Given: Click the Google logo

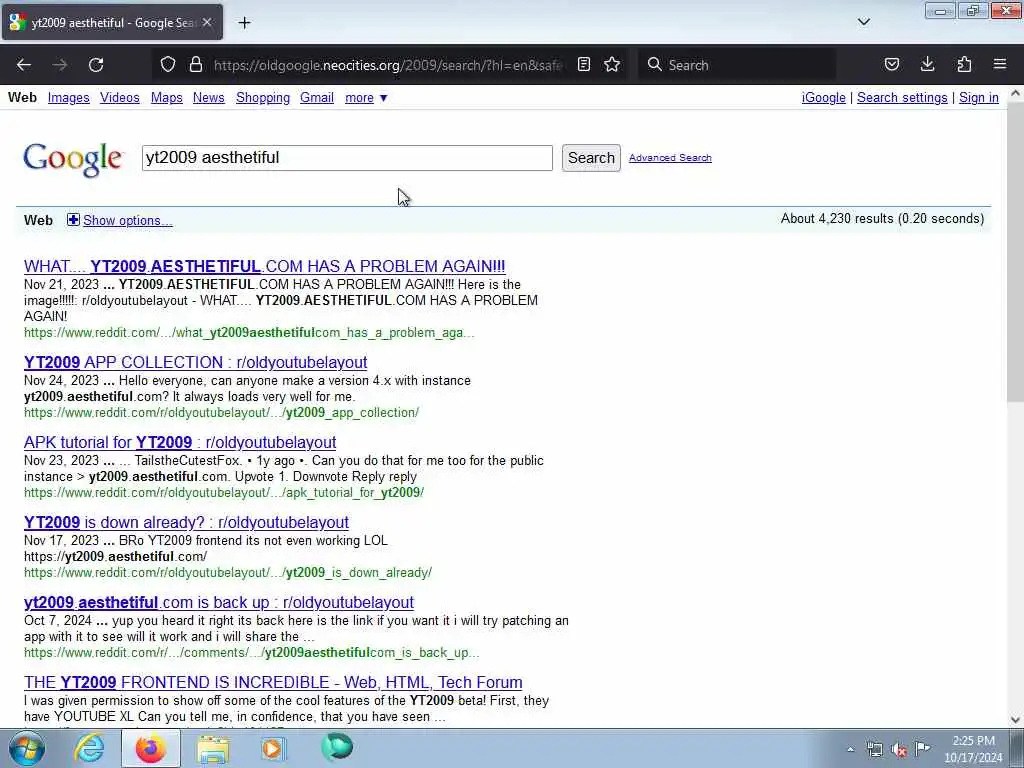Looking at the screenshot, I should click(x=72, y=159).
